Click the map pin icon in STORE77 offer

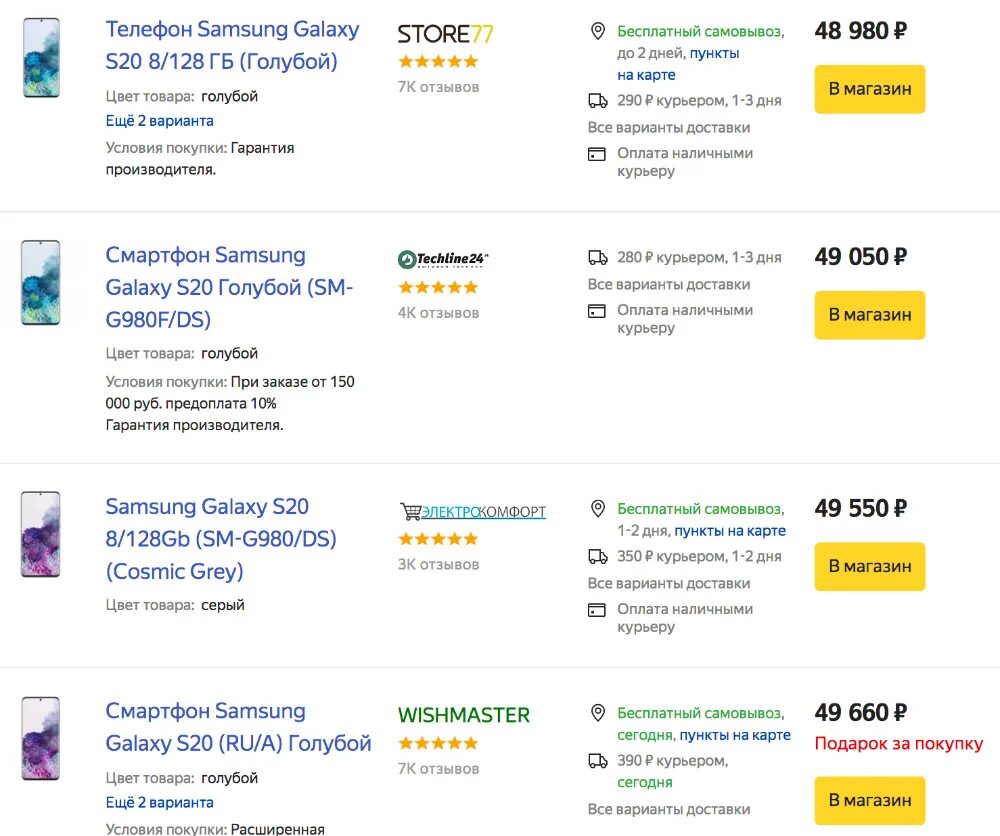click(x=598, y=31)
